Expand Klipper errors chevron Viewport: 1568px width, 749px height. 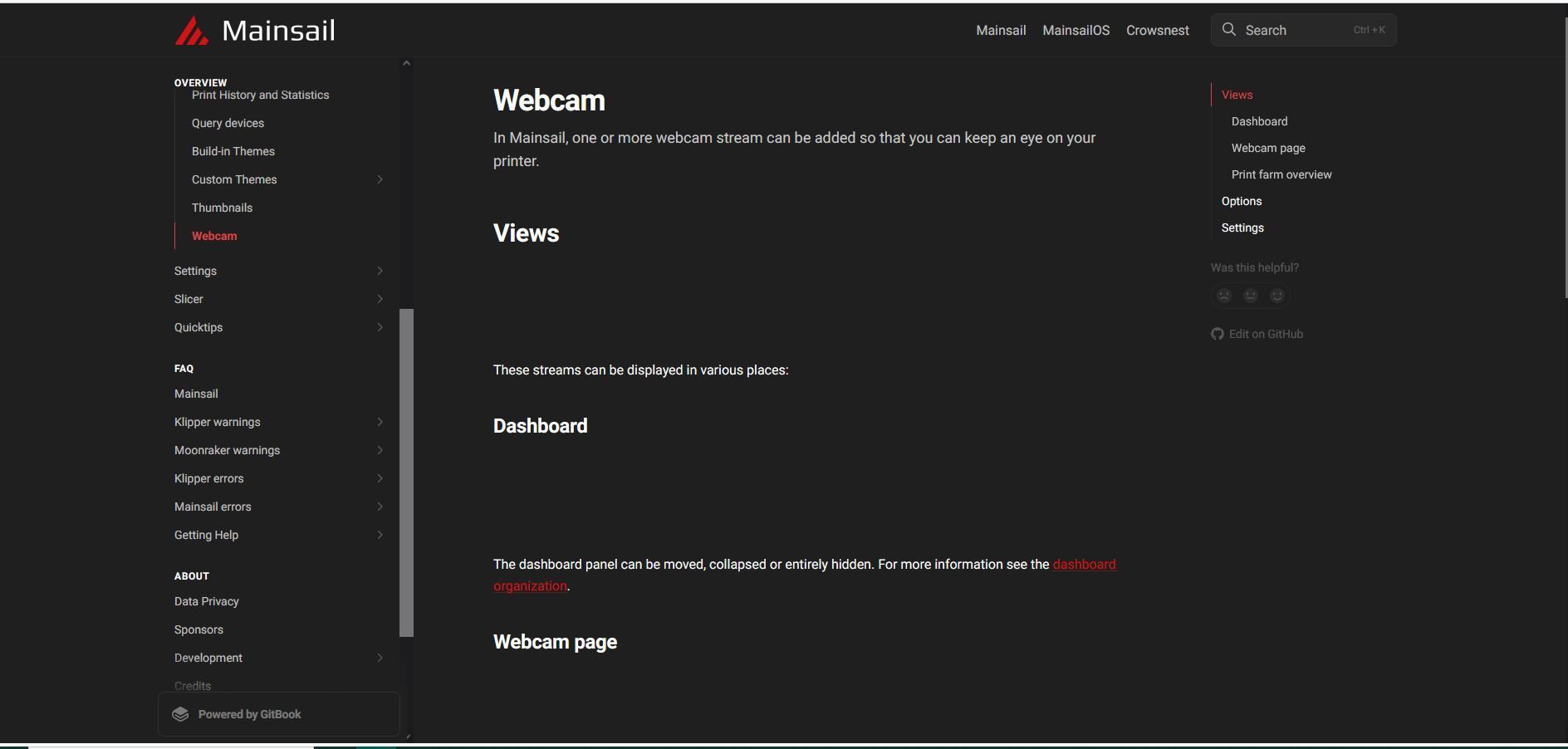click(380, 478)
